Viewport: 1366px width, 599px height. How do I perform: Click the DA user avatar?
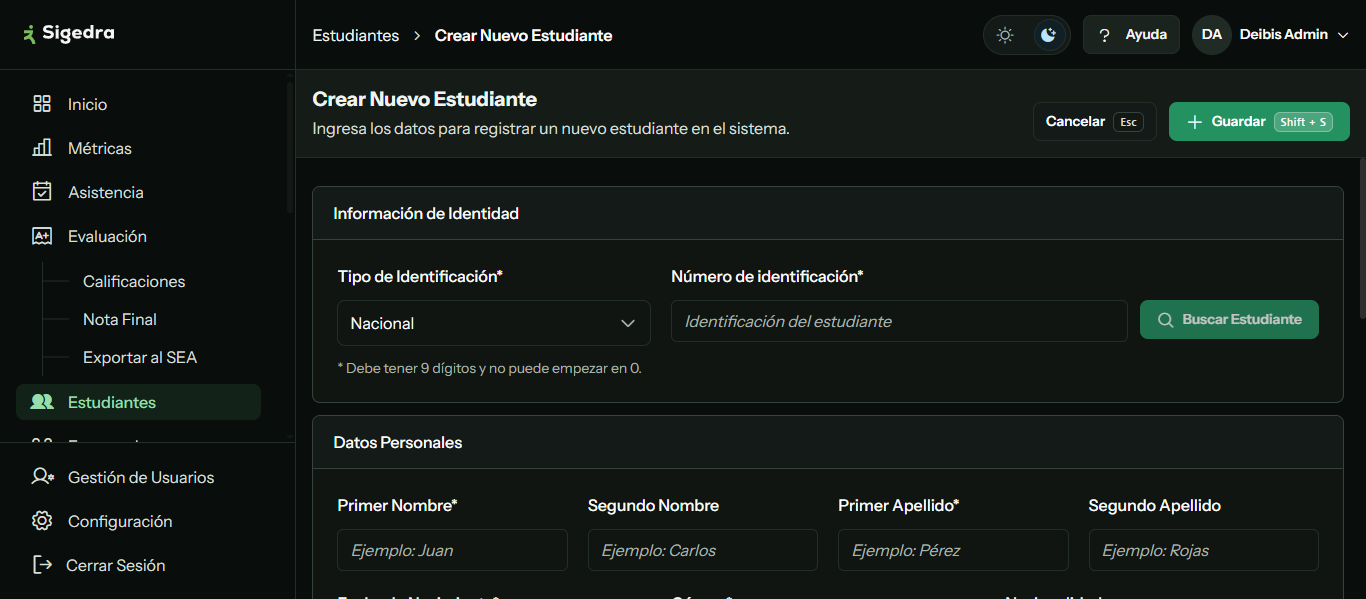click(x=1211, y=34)
